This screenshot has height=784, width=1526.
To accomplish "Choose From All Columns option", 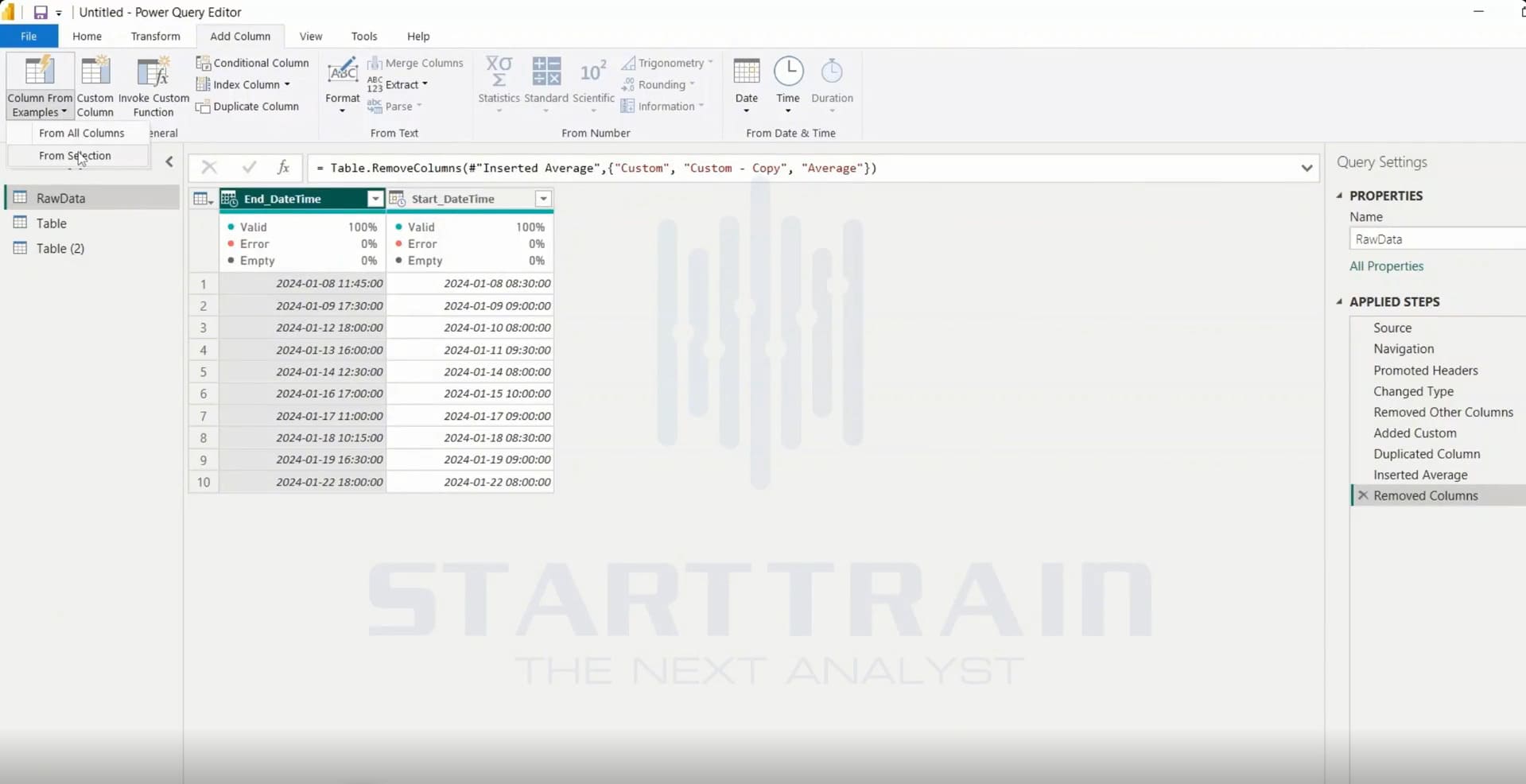I will click(81, 133).
